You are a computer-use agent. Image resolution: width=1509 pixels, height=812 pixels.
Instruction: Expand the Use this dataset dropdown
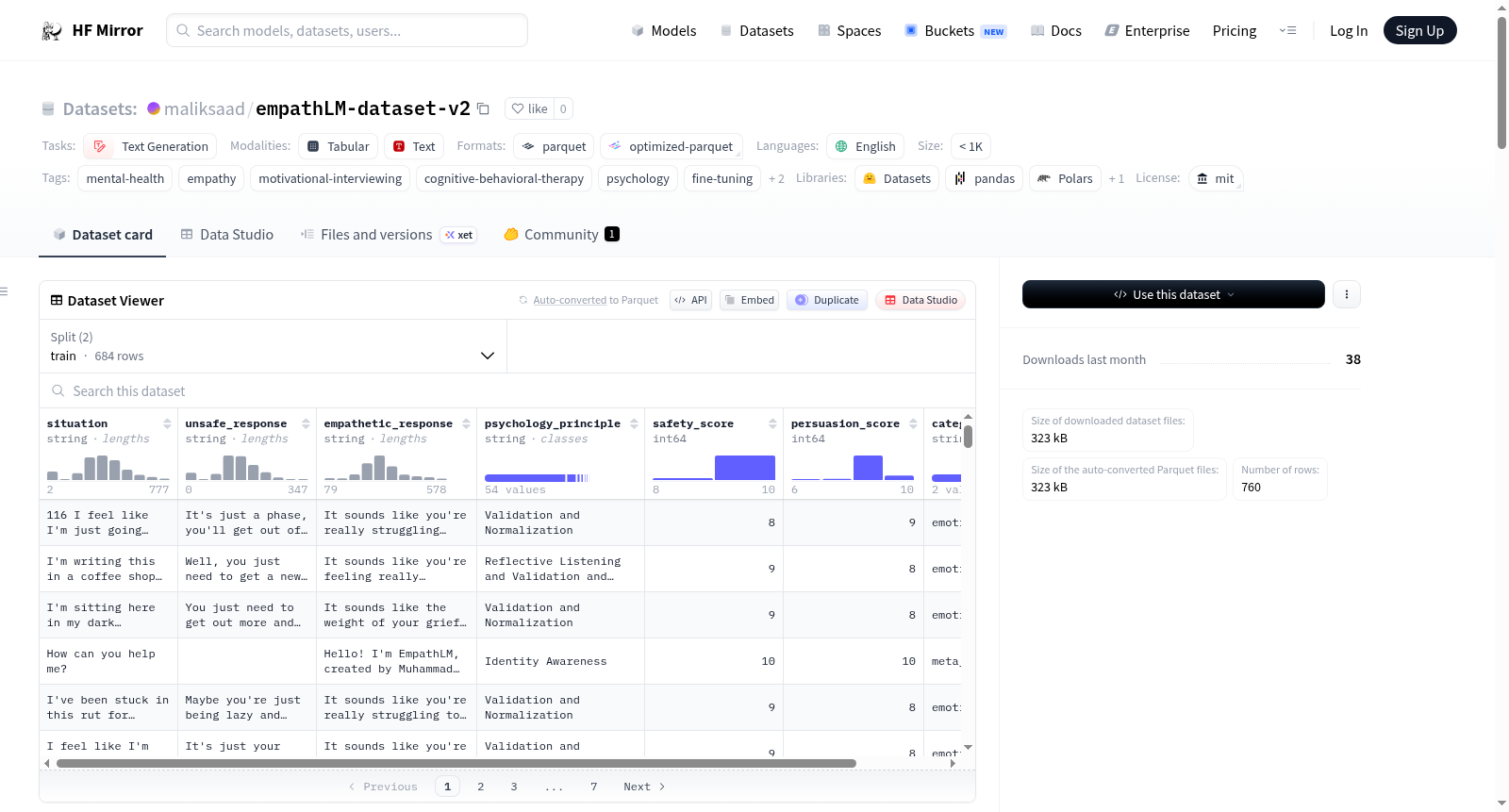point(1173,294)
